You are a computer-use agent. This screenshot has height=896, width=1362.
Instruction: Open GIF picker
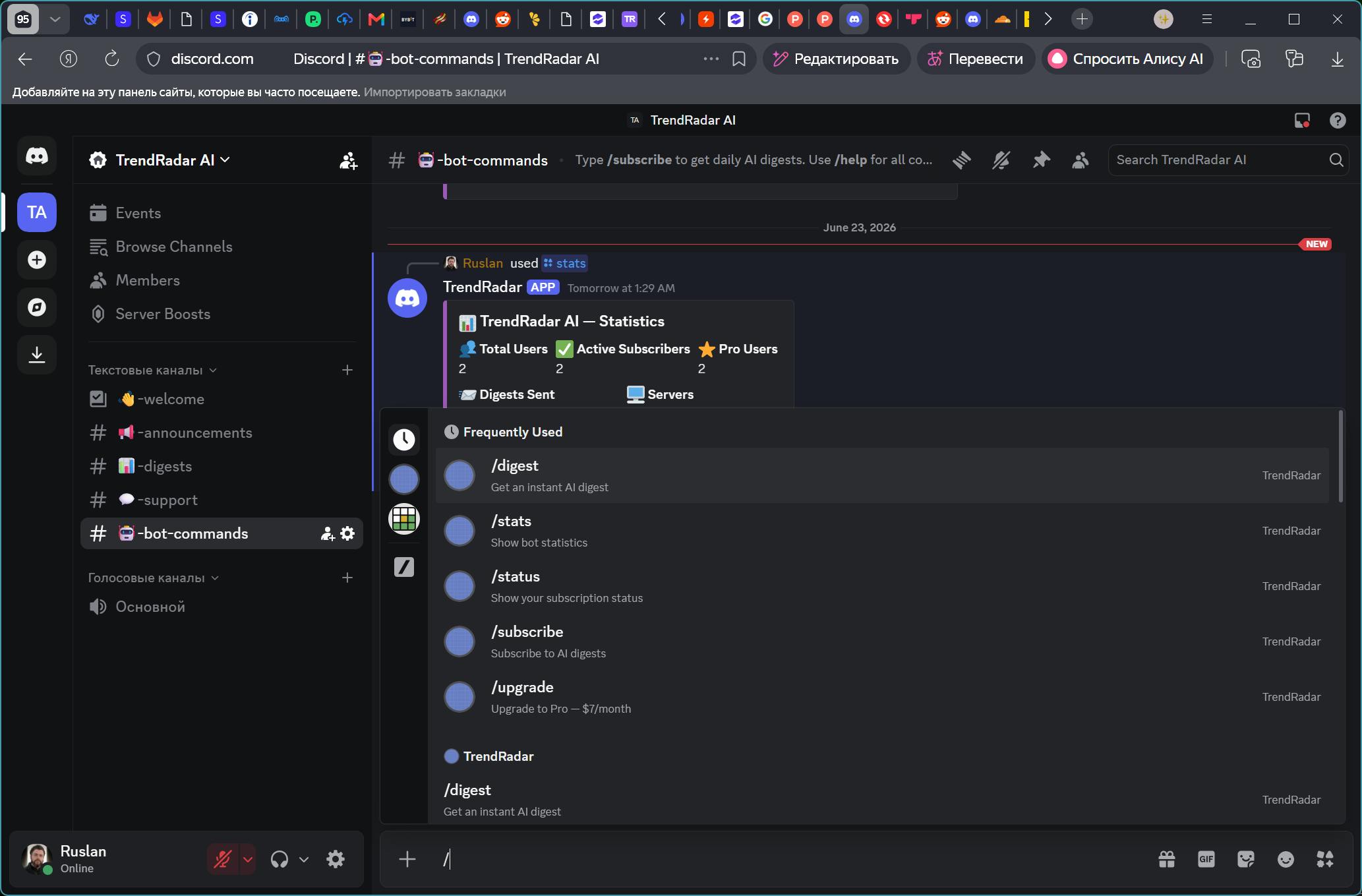(1206, 859)
